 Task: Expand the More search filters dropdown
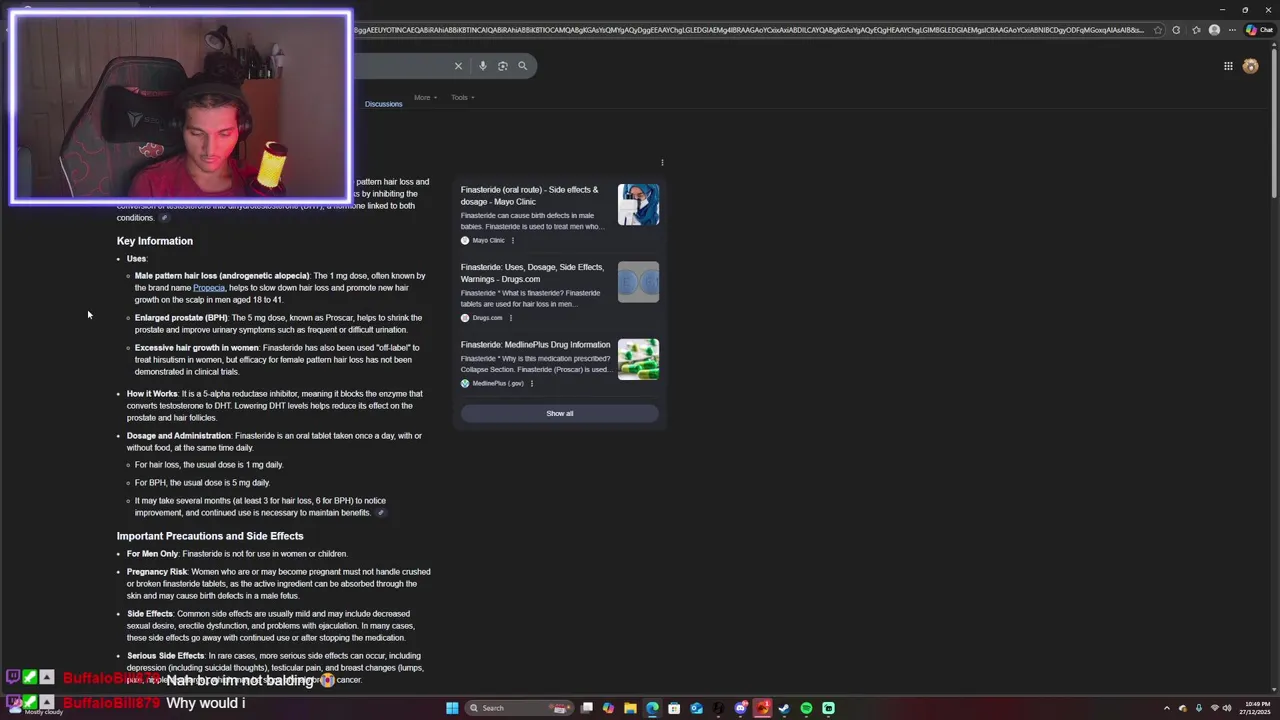point(425,98)
